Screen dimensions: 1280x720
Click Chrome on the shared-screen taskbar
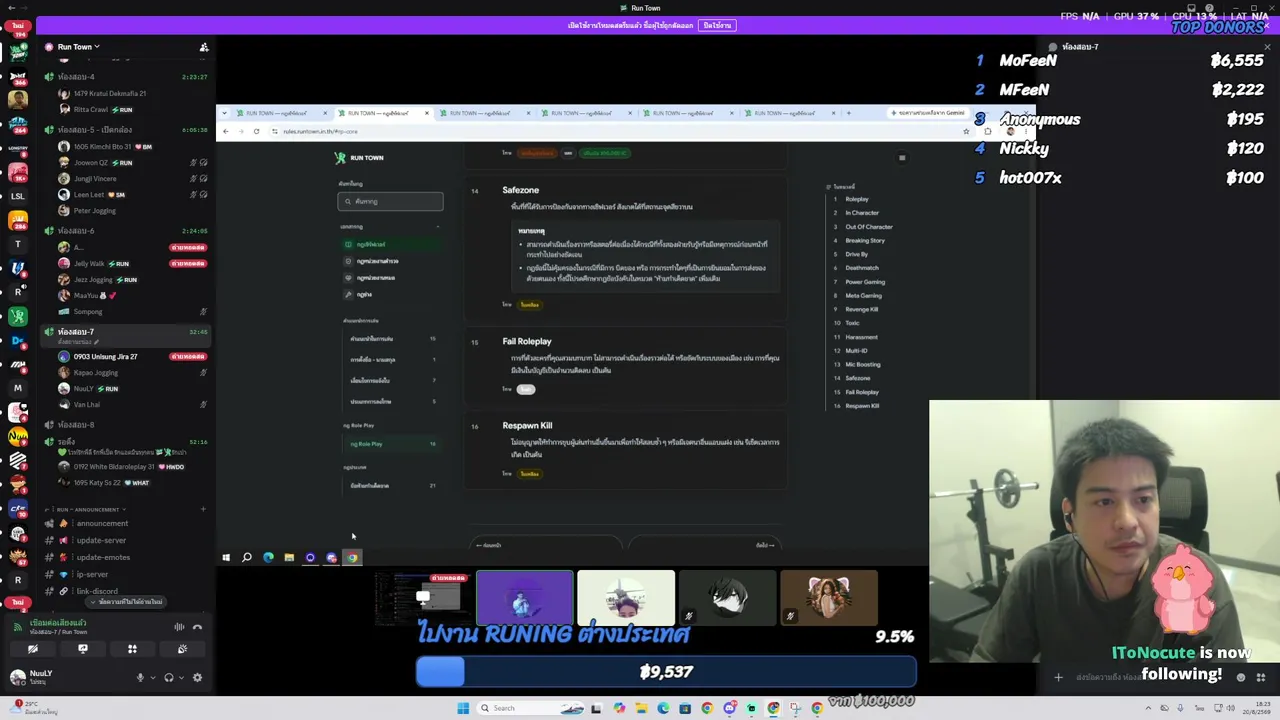point(352,558)
